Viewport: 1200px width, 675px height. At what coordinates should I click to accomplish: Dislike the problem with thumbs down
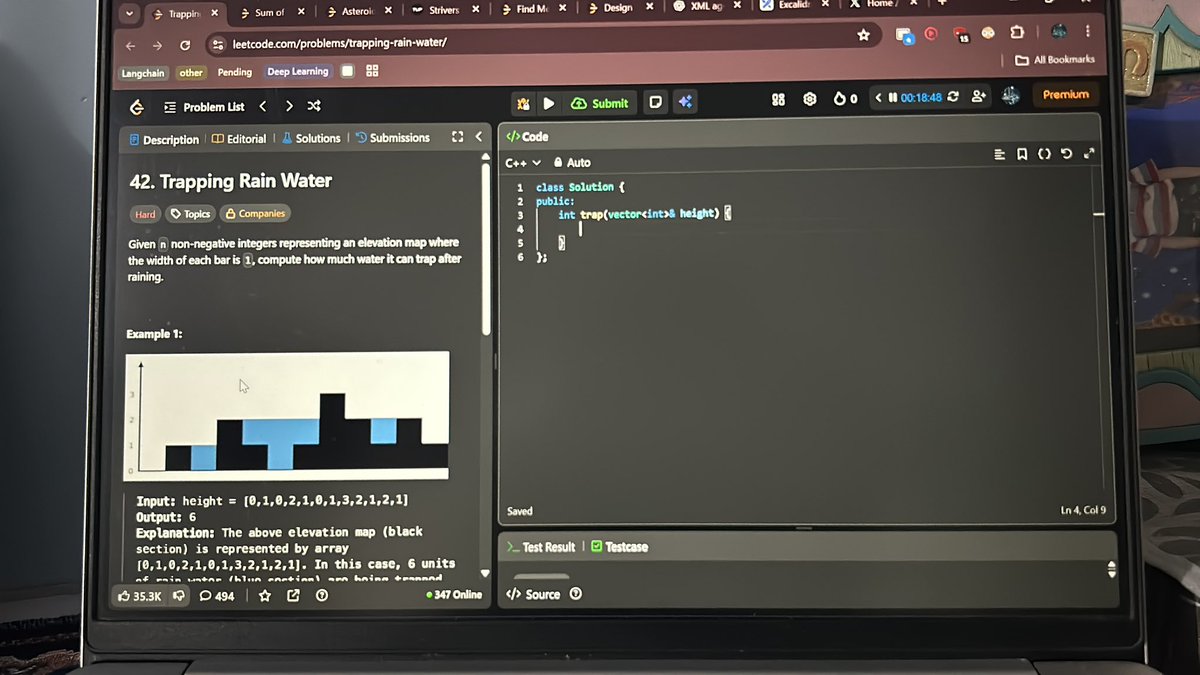[x=178, y=596]
